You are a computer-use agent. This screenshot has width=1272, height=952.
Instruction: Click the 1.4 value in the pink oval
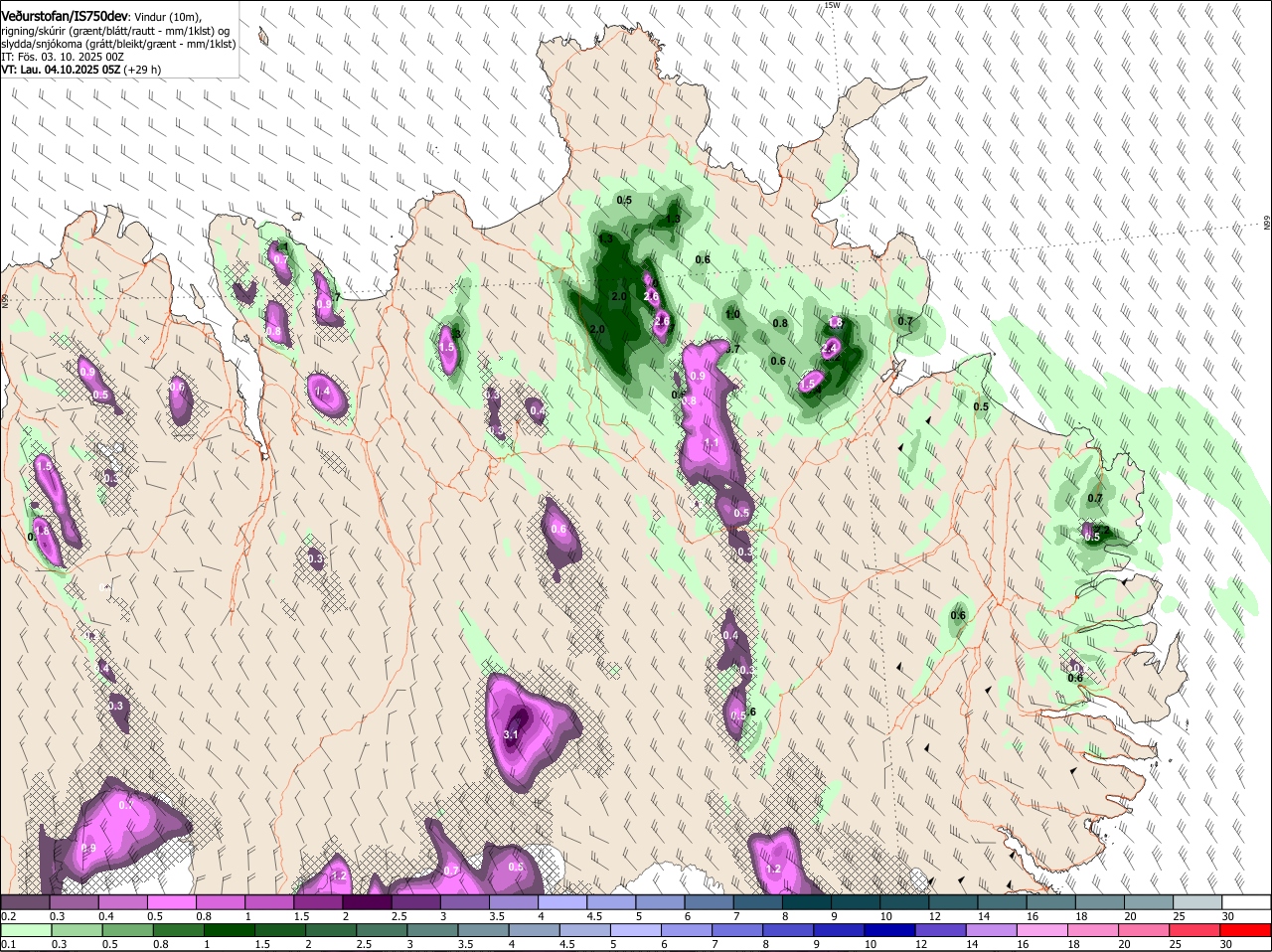coord(322,393)
